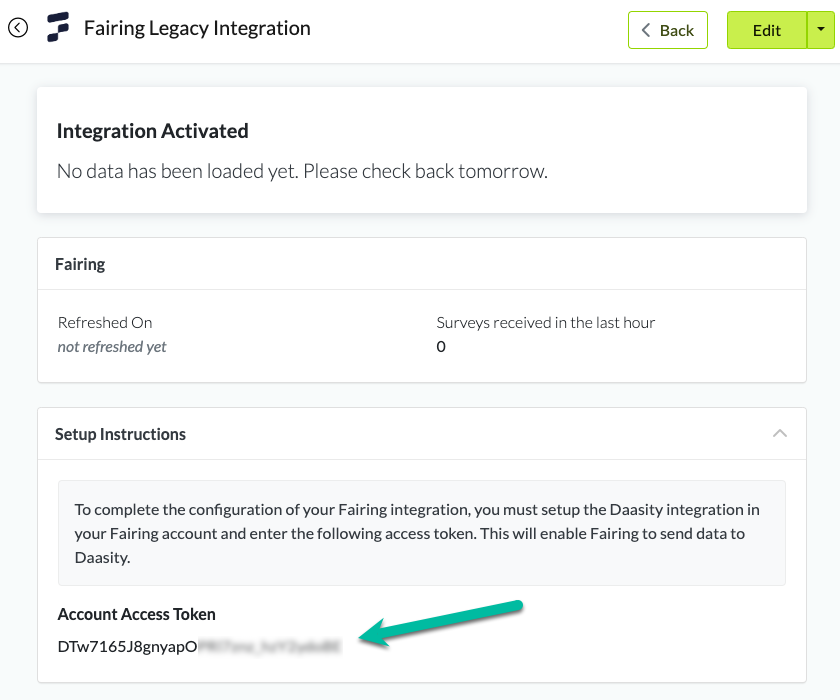Image resolution: width=840 pixels, height=700 pixels.
Task: Click the Fairing panel header
Action: pos(80,264)
